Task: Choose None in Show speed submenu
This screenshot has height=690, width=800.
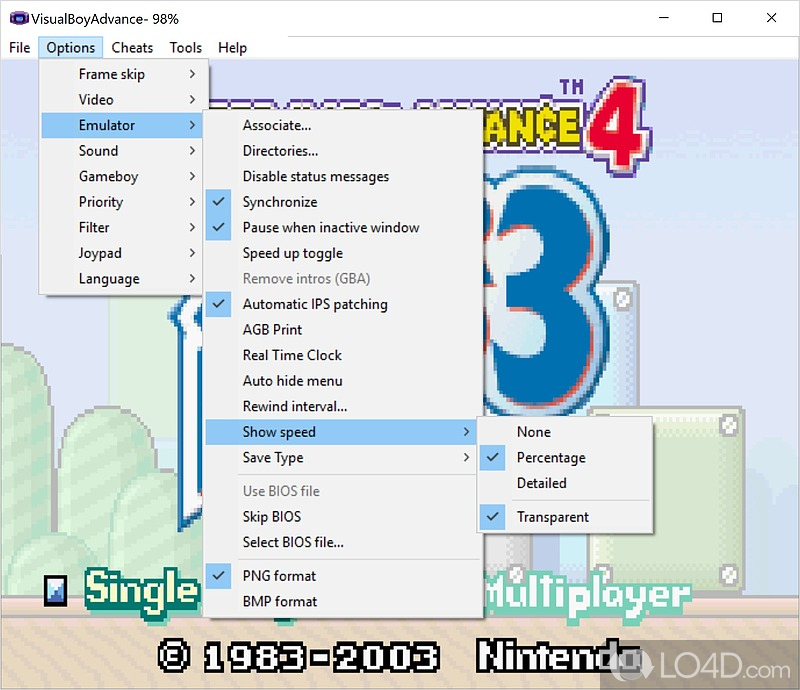Action: click(533, 432)
